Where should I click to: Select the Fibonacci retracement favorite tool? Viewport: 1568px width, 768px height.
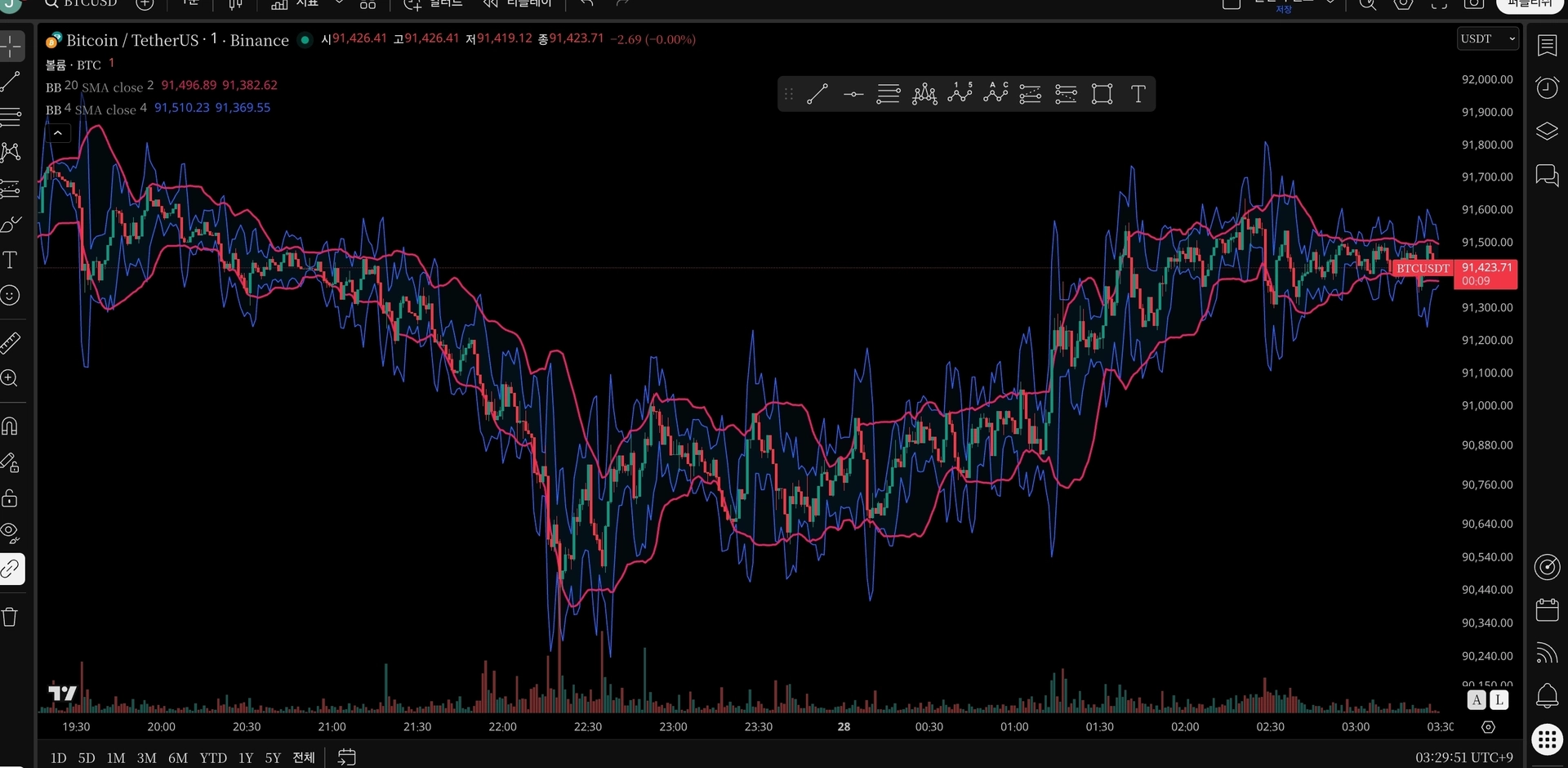tap(889, 94)
